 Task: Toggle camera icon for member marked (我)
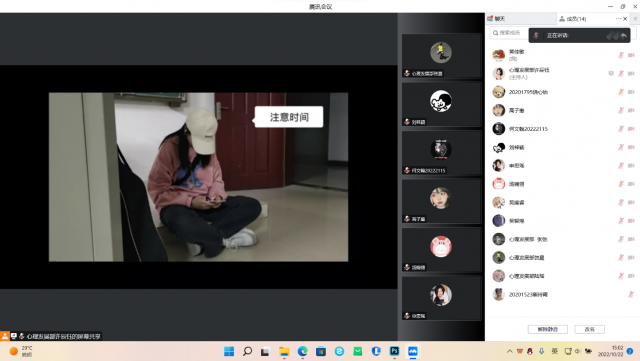pos(631,55)
